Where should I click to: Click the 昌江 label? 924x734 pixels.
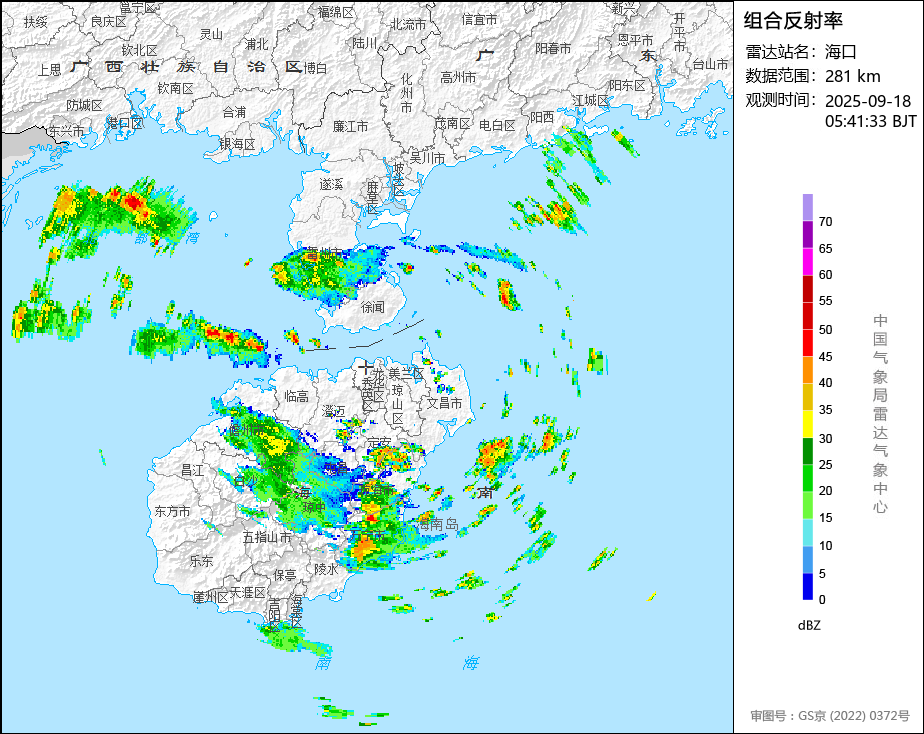[x=192, y=470]
